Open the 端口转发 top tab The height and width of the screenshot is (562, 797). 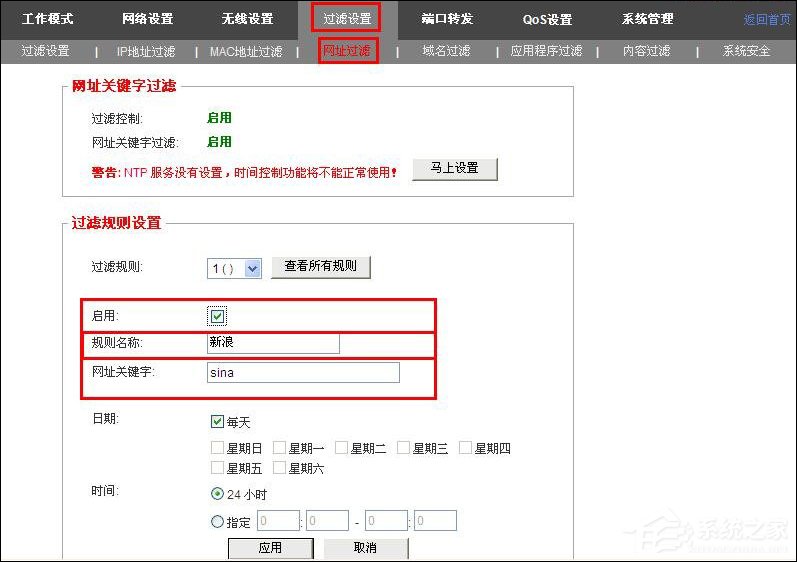[447, 19]
